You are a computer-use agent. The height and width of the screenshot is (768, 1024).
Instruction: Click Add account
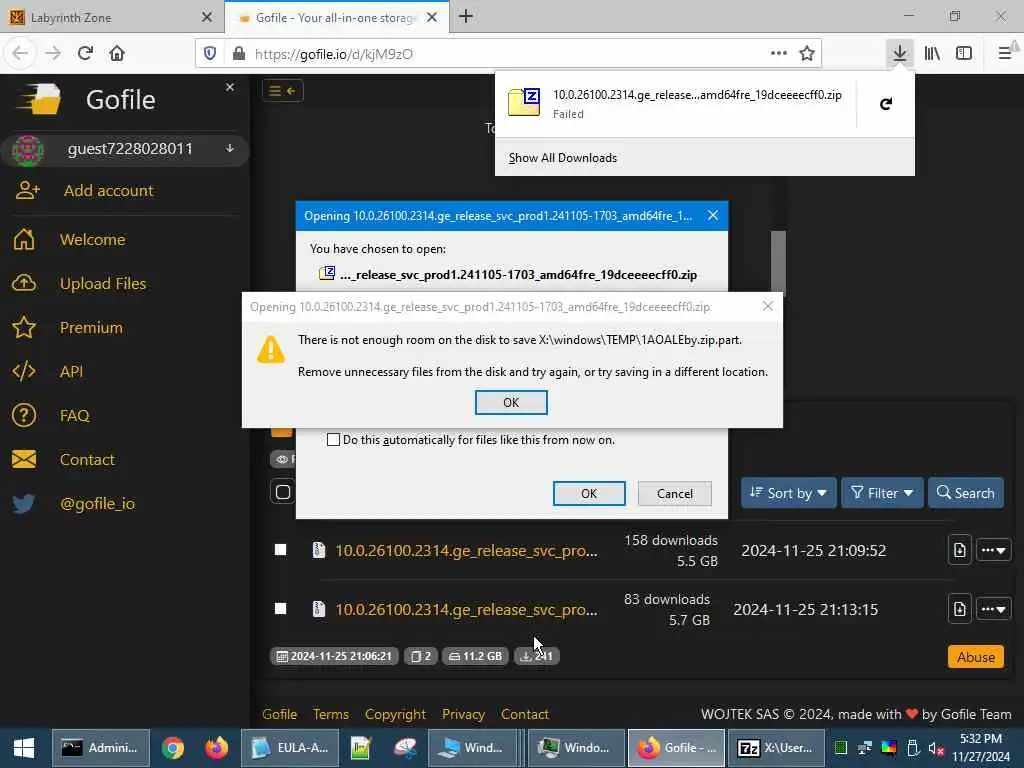[x=108, y=191]
